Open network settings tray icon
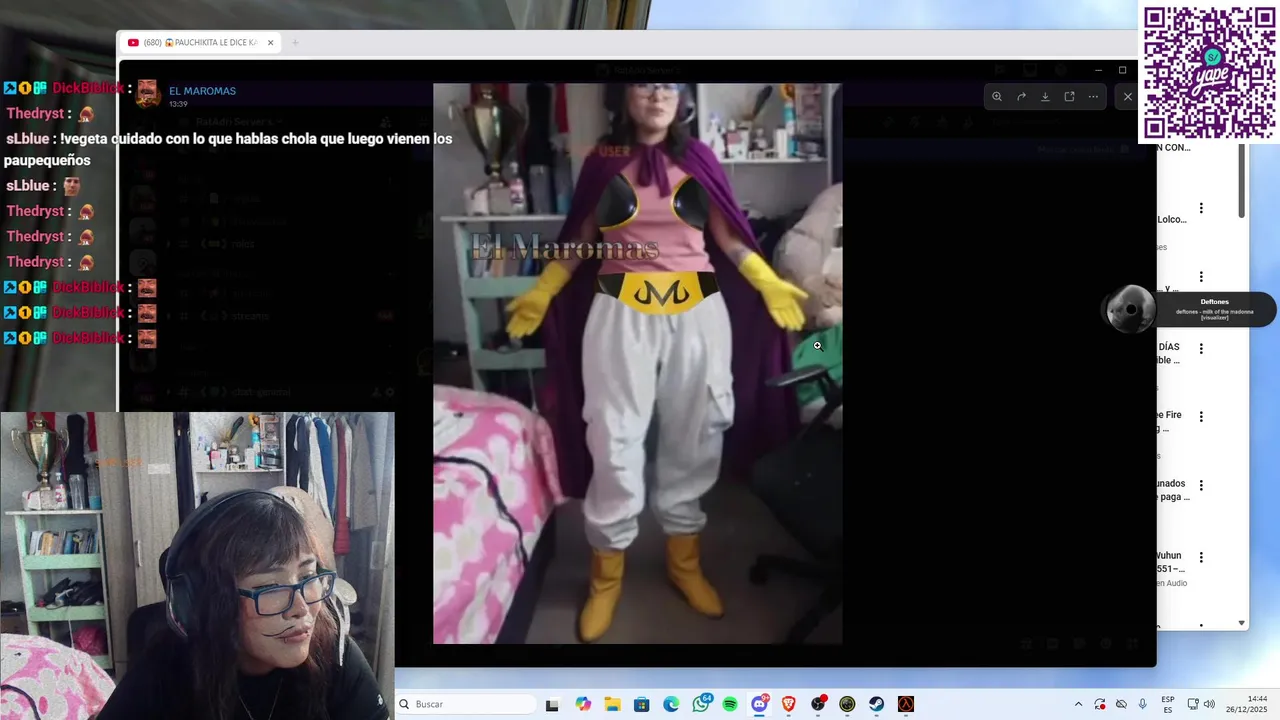Screen dimensions: 1280x720 pyautogui.click(x=1193, y=704)
